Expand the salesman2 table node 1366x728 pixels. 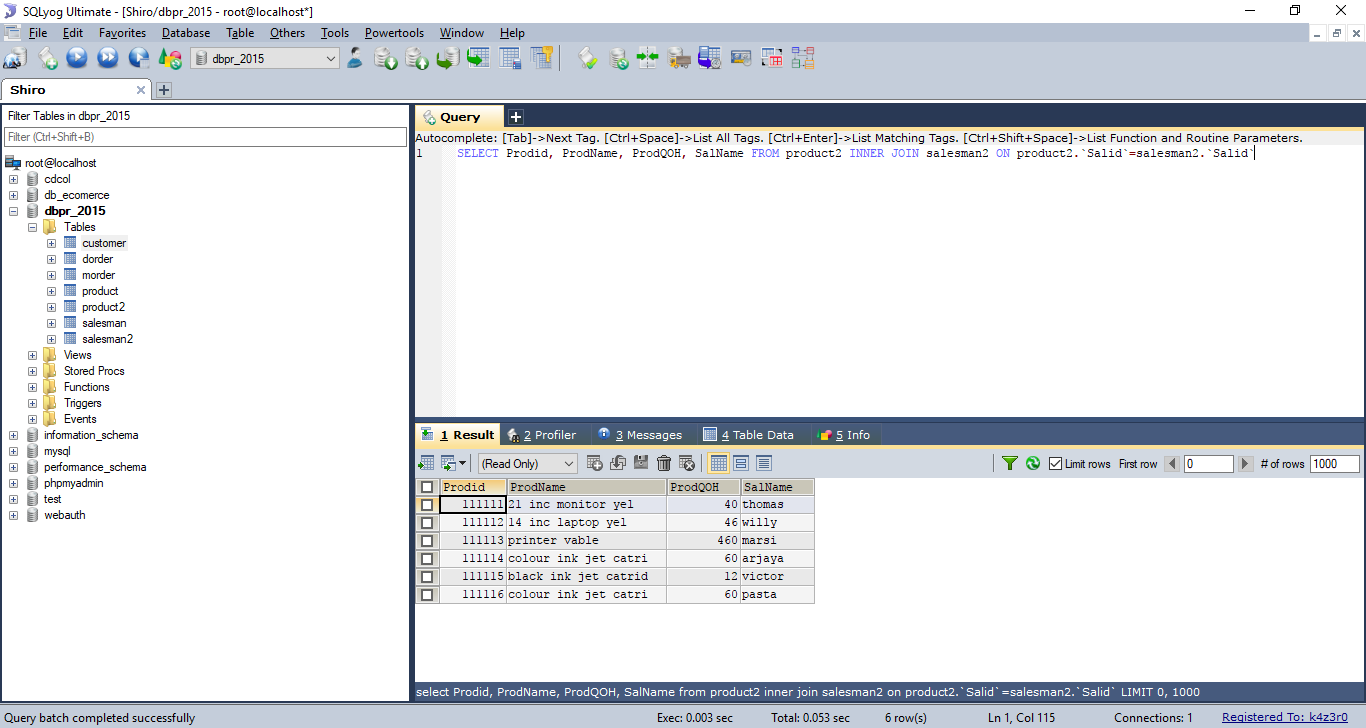click(x=51, y=339)
